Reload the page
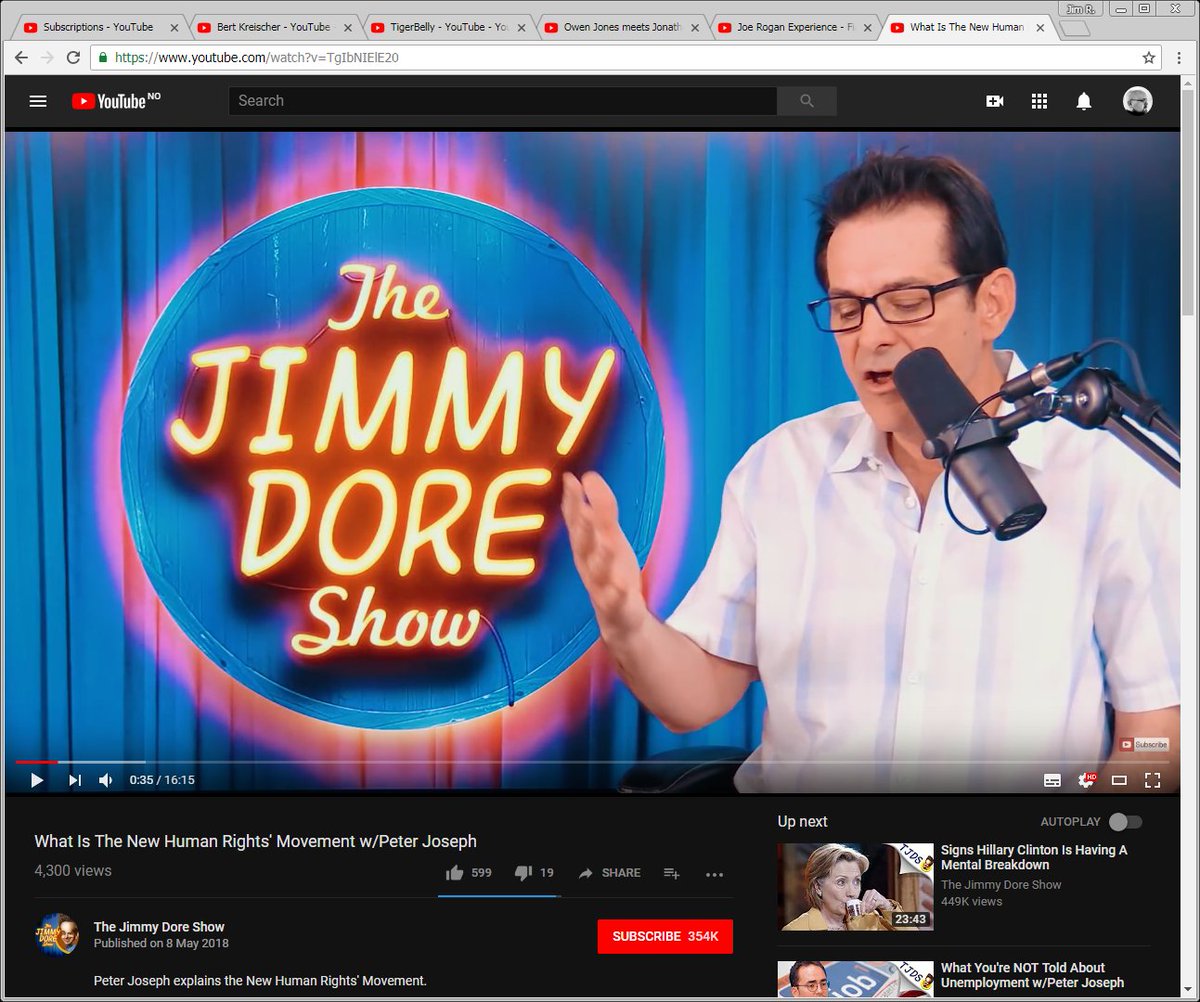The width and height of the screenshot is (1200, 1002). [x=73, y=57]
